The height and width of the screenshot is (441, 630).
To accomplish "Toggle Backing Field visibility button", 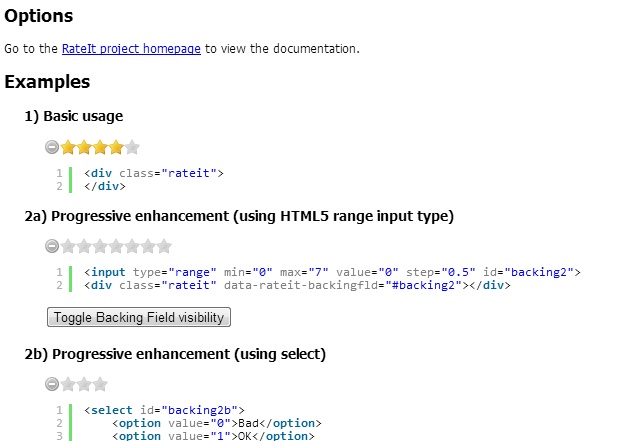I will (x=139, y=317).
